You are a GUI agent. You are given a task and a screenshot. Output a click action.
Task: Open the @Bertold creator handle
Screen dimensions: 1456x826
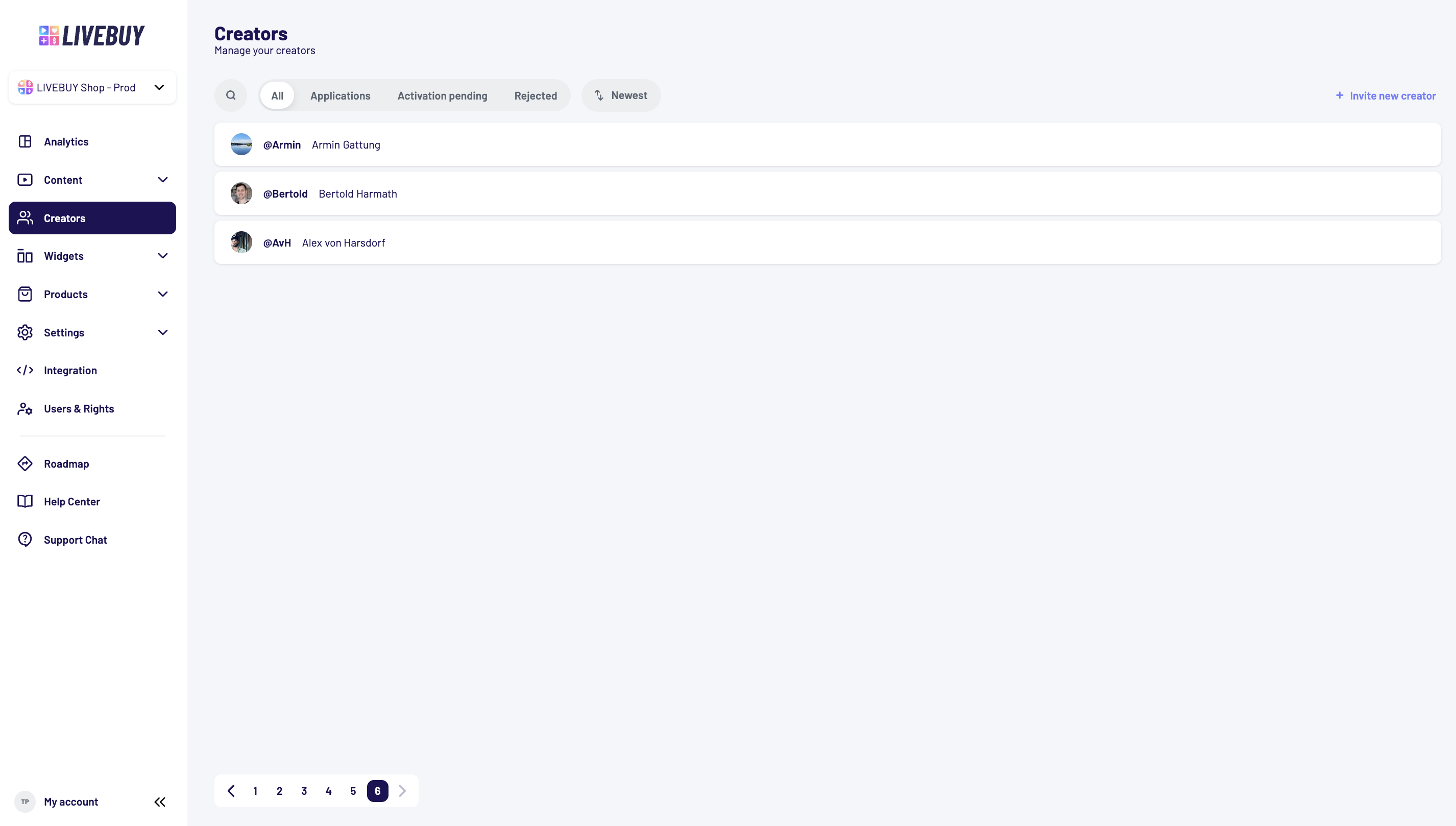pos(285,193)
